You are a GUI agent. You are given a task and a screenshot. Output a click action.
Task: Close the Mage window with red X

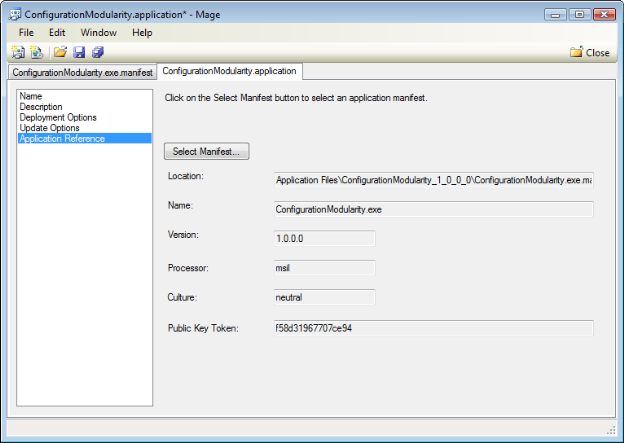604,14
